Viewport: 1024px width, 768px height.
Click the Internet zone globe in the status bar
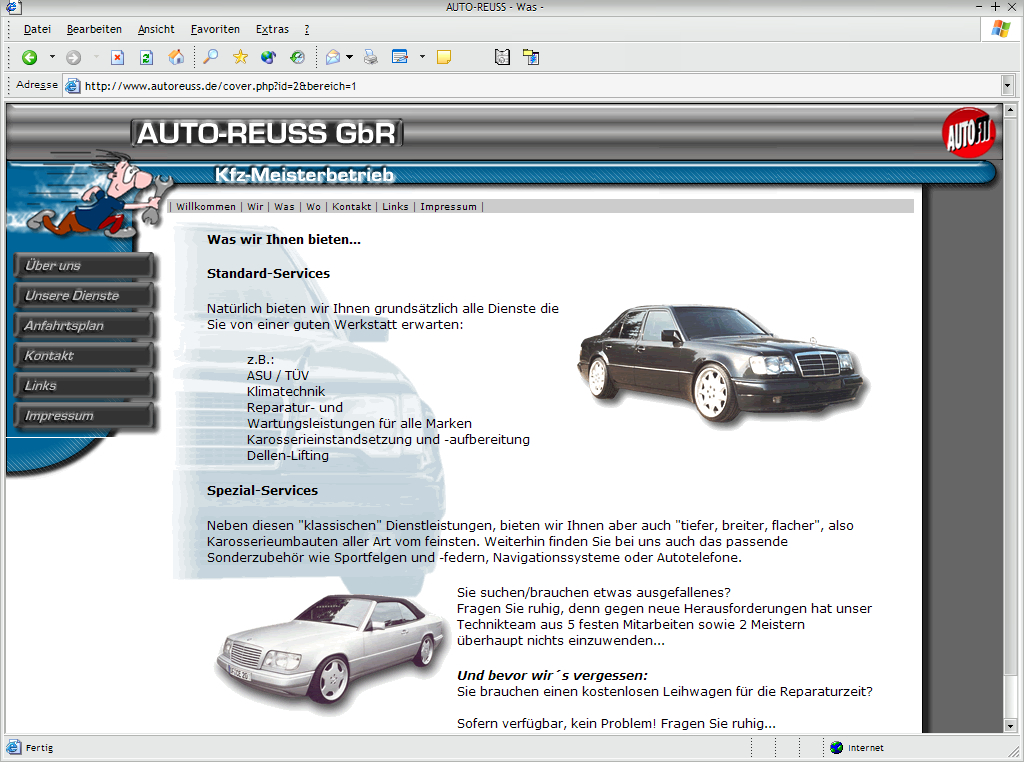(x=837, y=748)
